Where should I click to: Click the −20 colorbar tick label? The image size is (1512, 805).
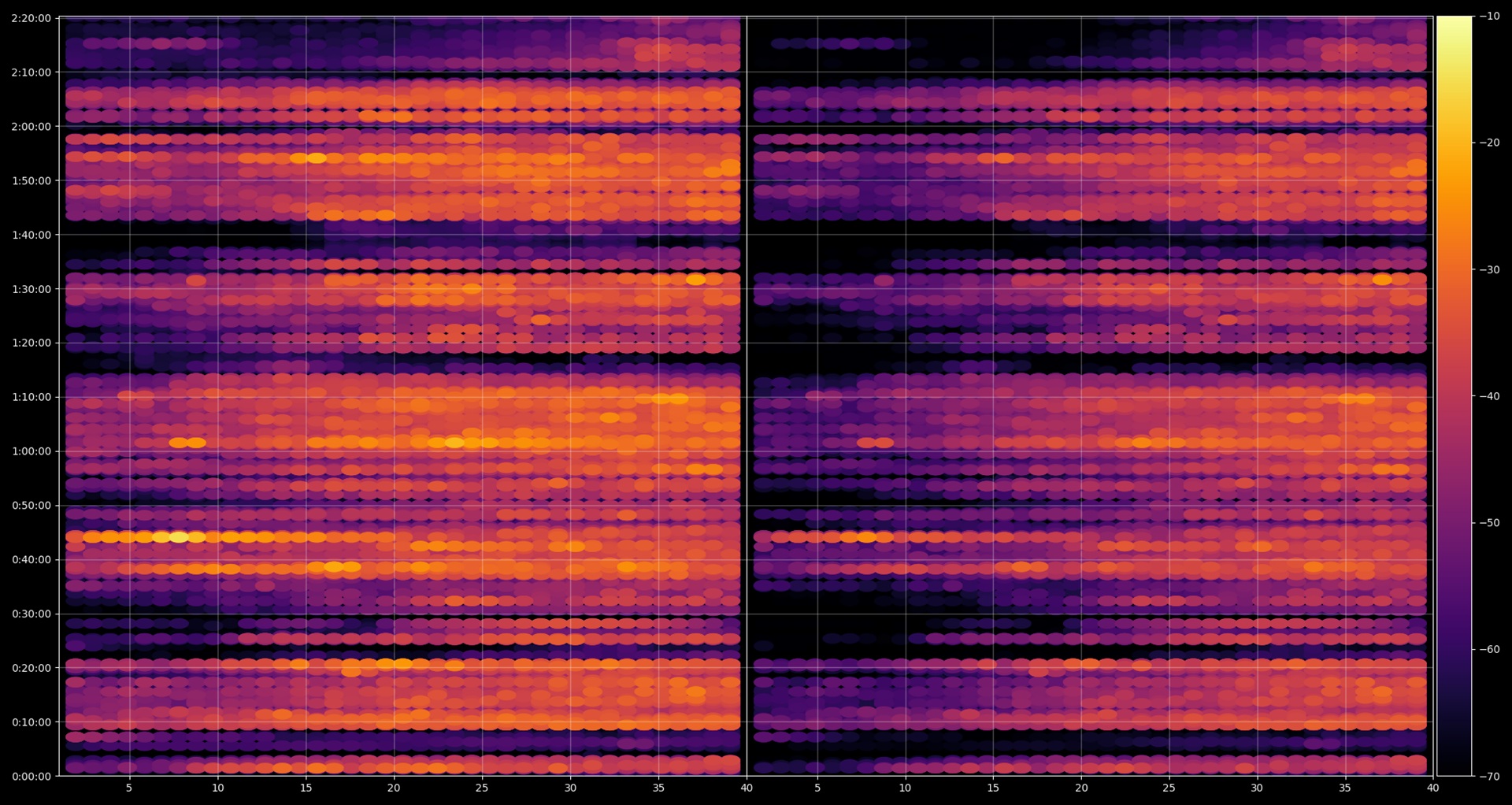tap(1490, 143)
